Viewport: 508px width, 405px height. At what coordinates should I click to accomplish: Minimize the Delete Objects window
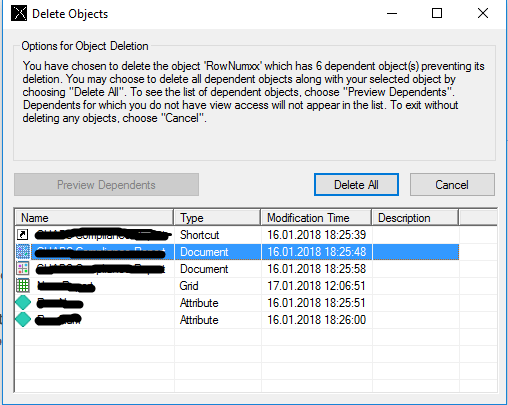(x=392, y=14)
